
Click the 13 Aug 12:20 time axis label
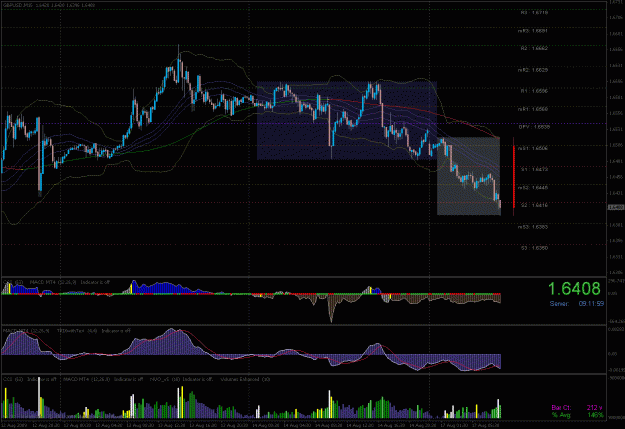pos(171,425)
